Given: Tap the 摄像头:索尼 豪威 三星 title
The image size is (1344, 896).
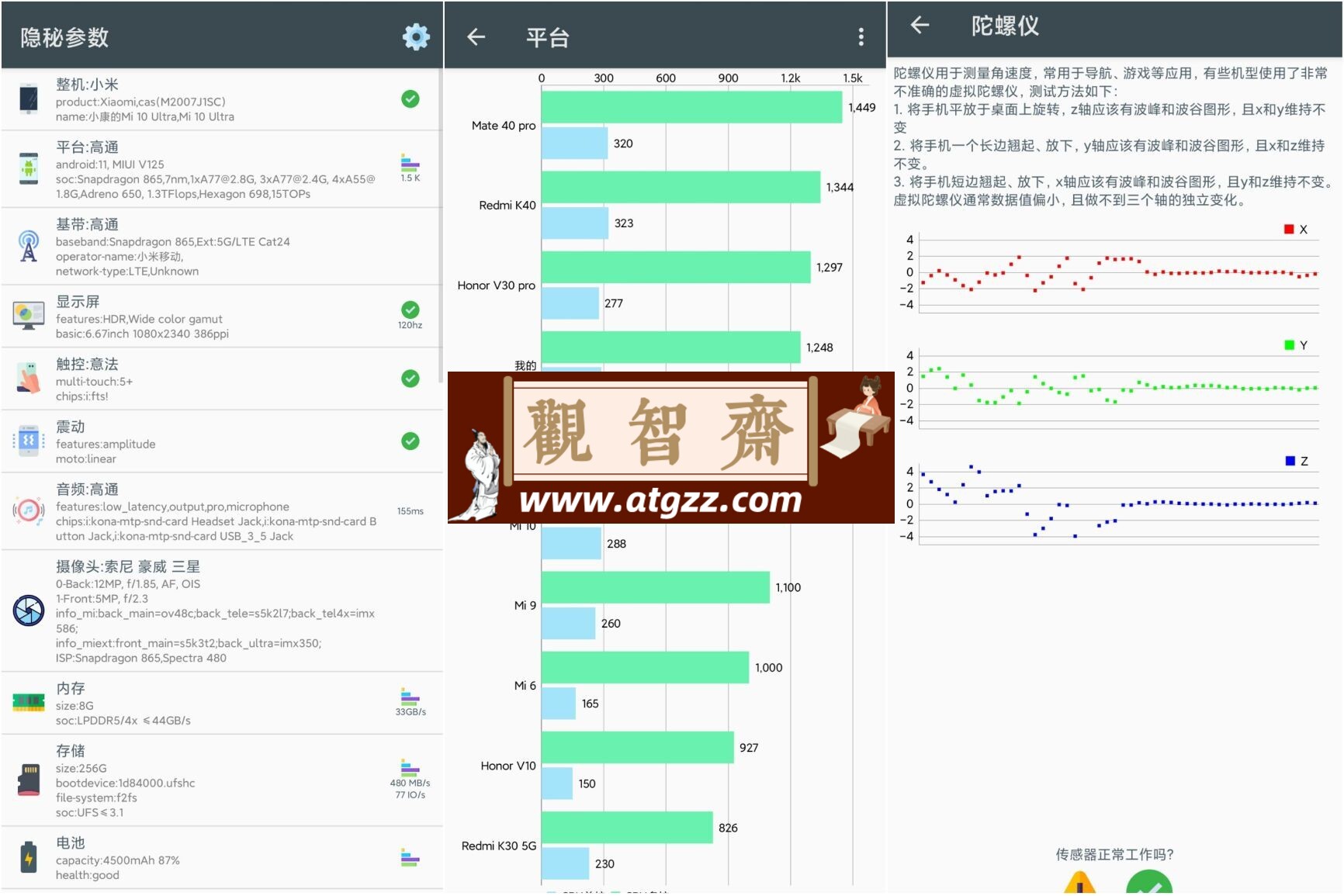Looking at the screenshot, I should tap(128, 566).
